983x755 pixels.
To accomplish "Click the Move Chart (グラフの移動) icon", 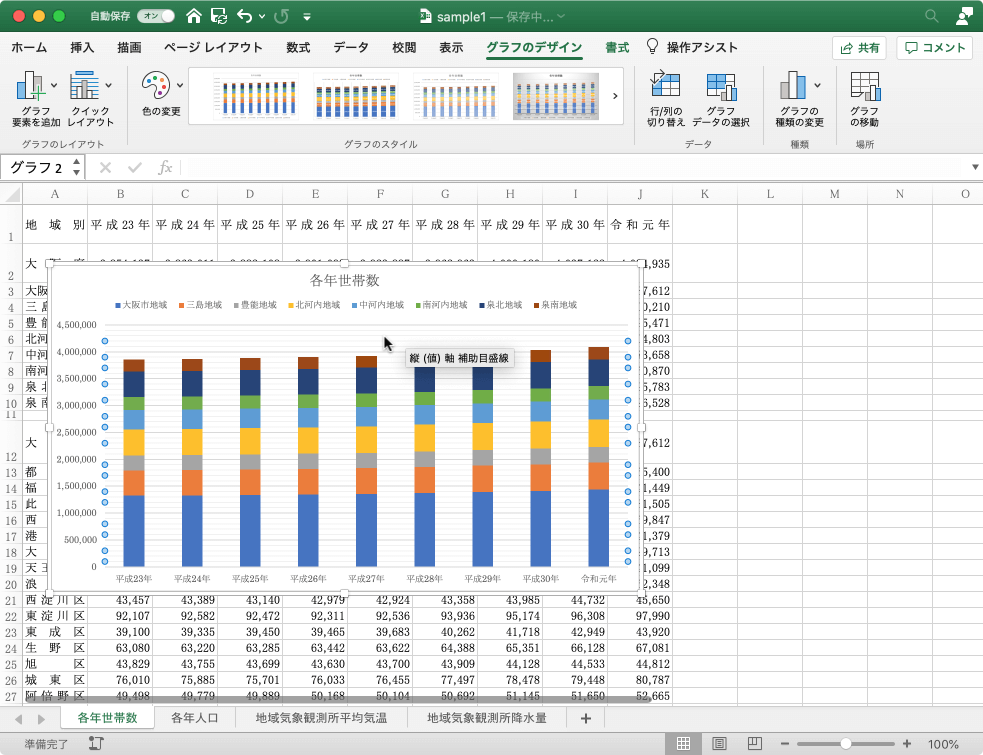I will [x=864, y=88].
